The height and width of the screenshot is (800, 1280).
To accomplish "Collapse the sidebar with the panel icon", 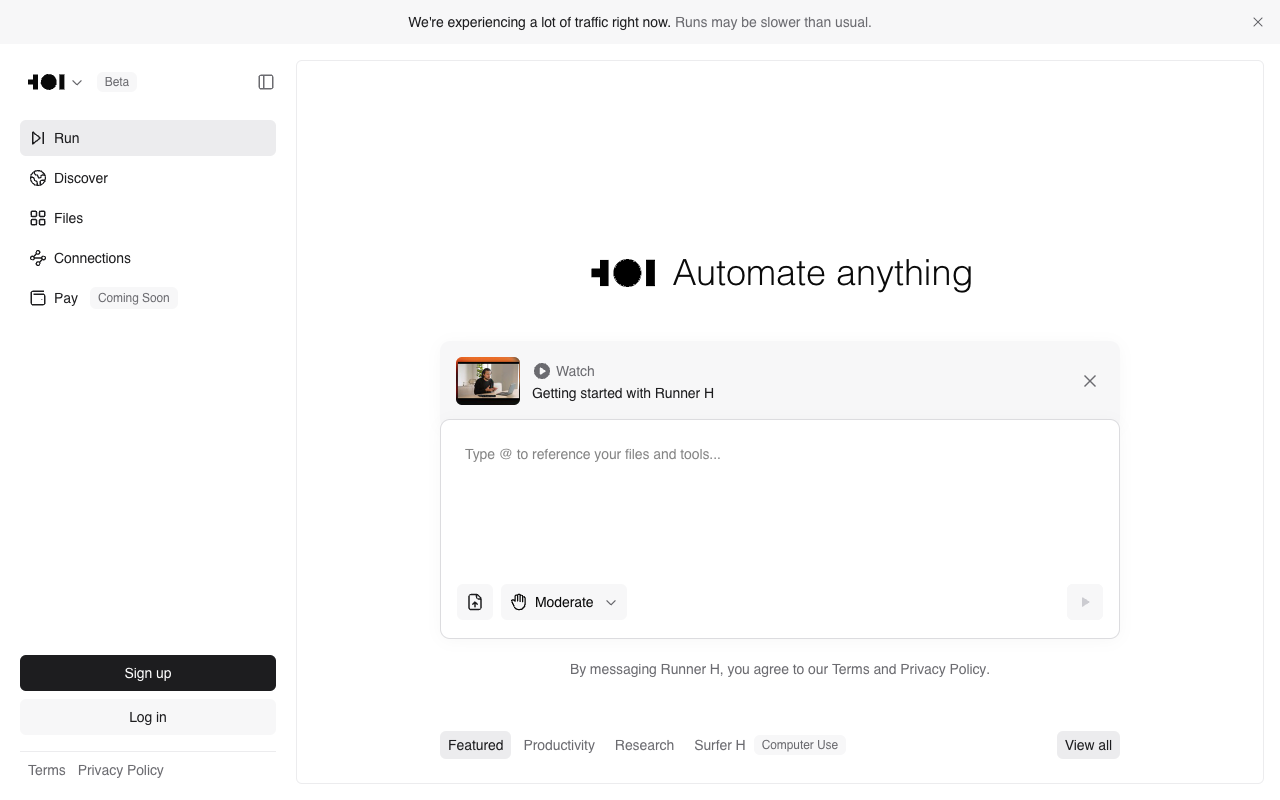I will (x=266, y=82).
